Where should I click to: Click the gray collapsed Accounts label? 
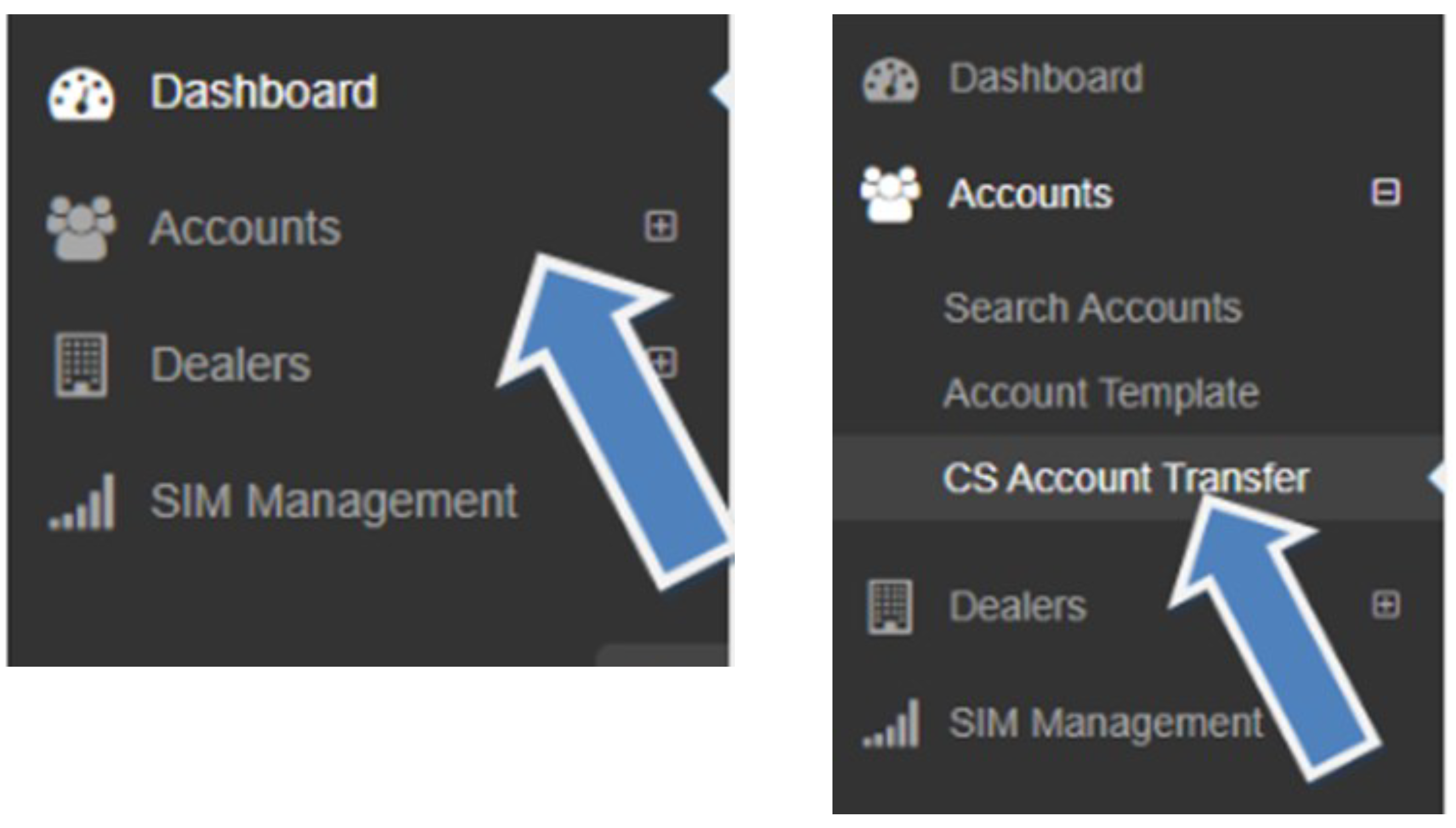245,228
